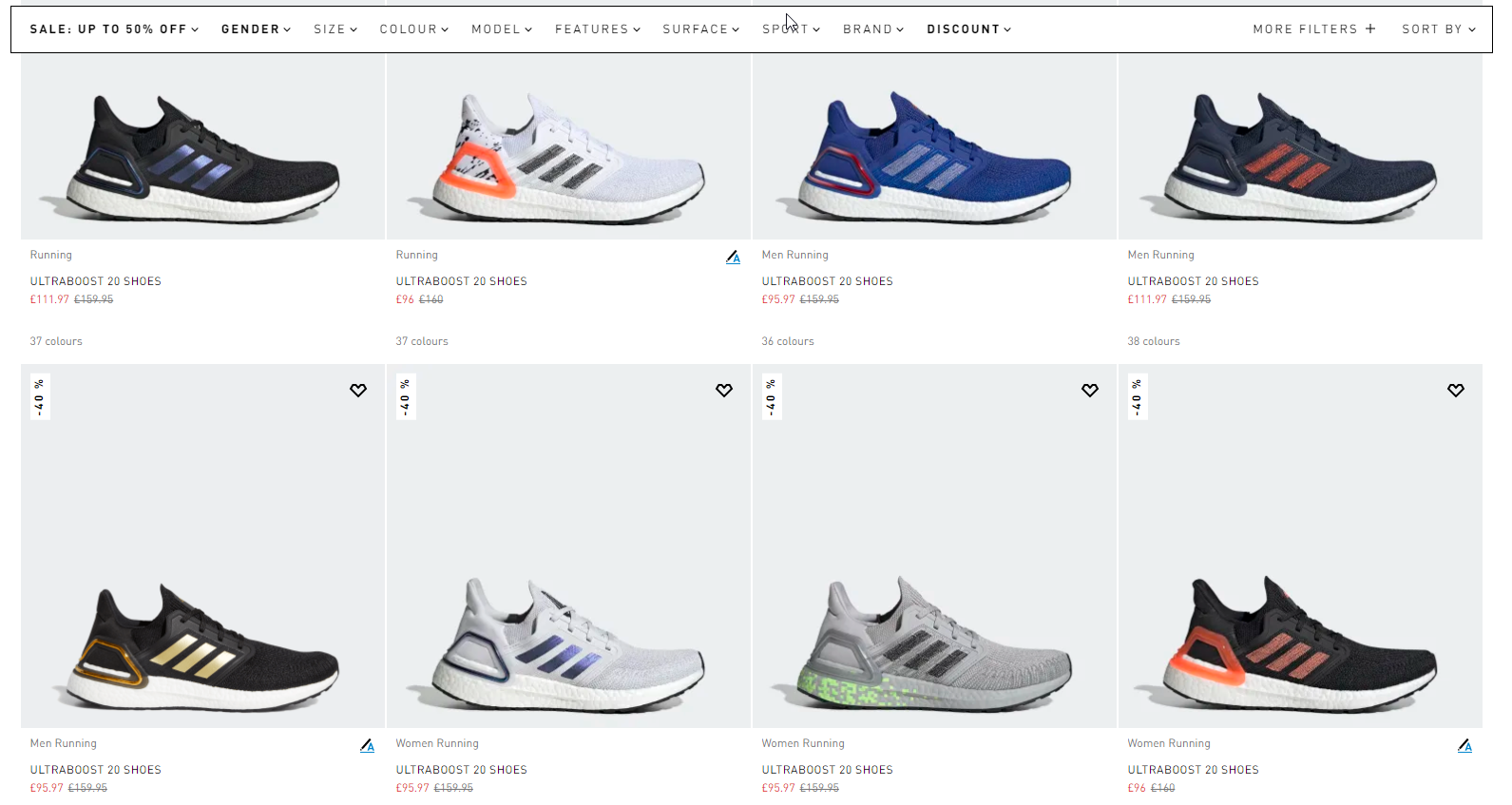Click '37 colours' under black shoe with blue stripes
Image resolution: width=1512 pixels, height=805 pixels.
click(x=56, y=341)
